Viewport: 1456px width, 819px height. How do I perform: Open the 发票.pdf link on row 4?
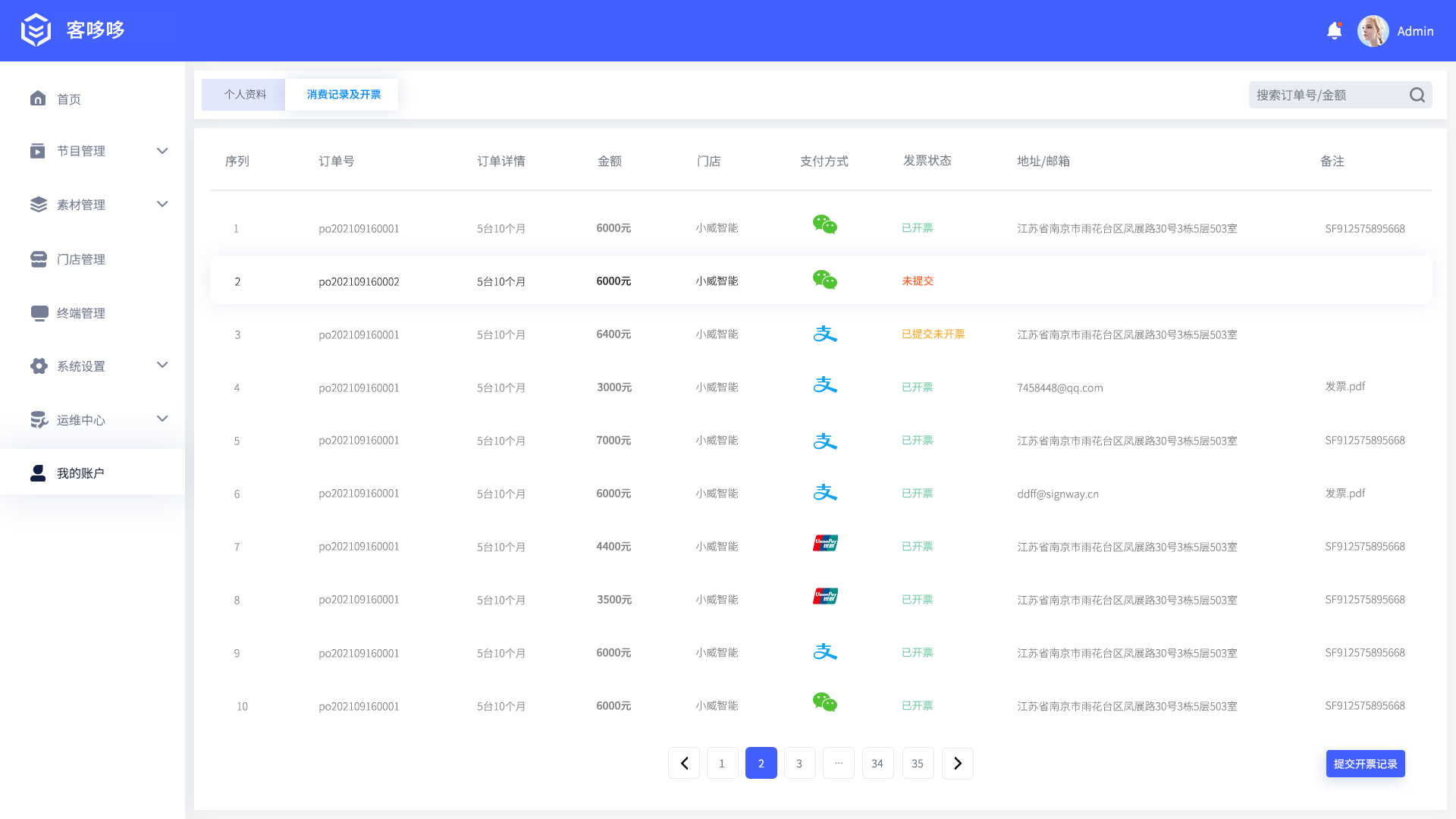pos(1345,386)
